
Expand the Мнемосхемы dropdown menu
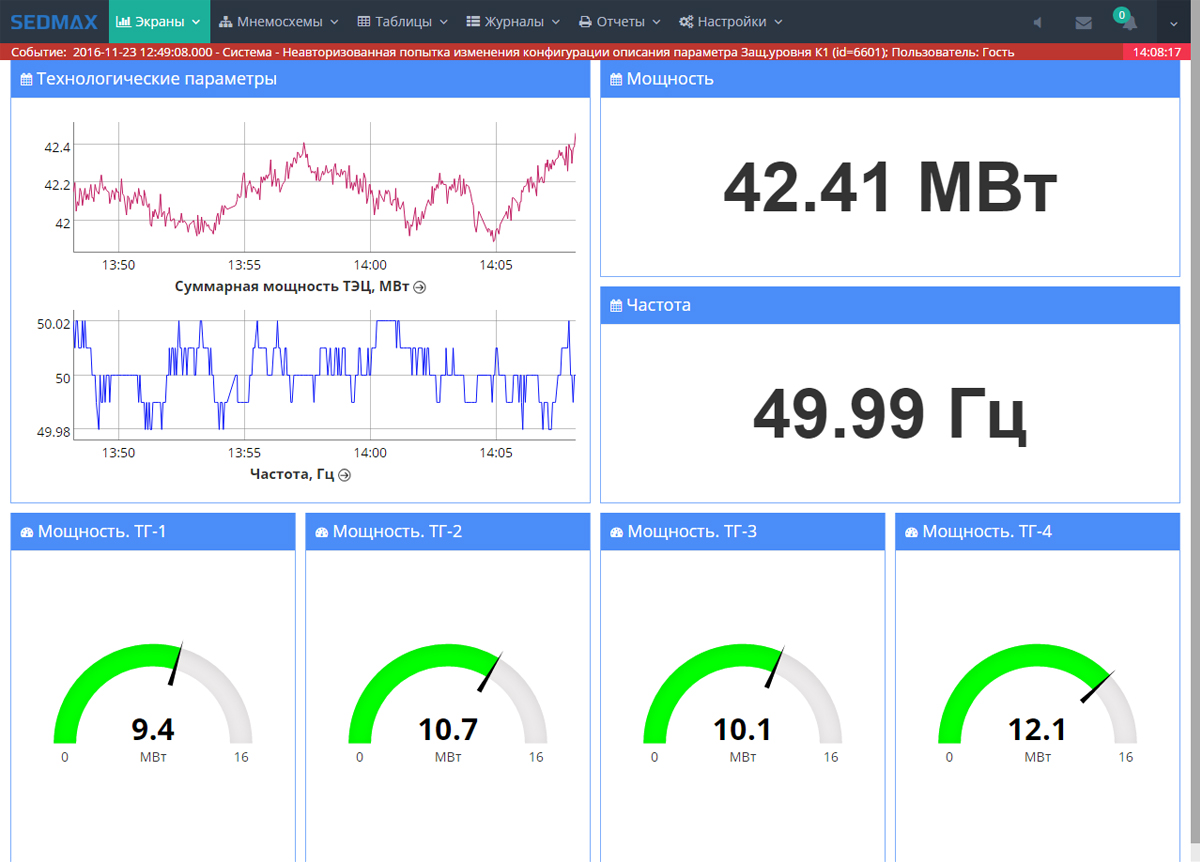(x=278, y=21)
